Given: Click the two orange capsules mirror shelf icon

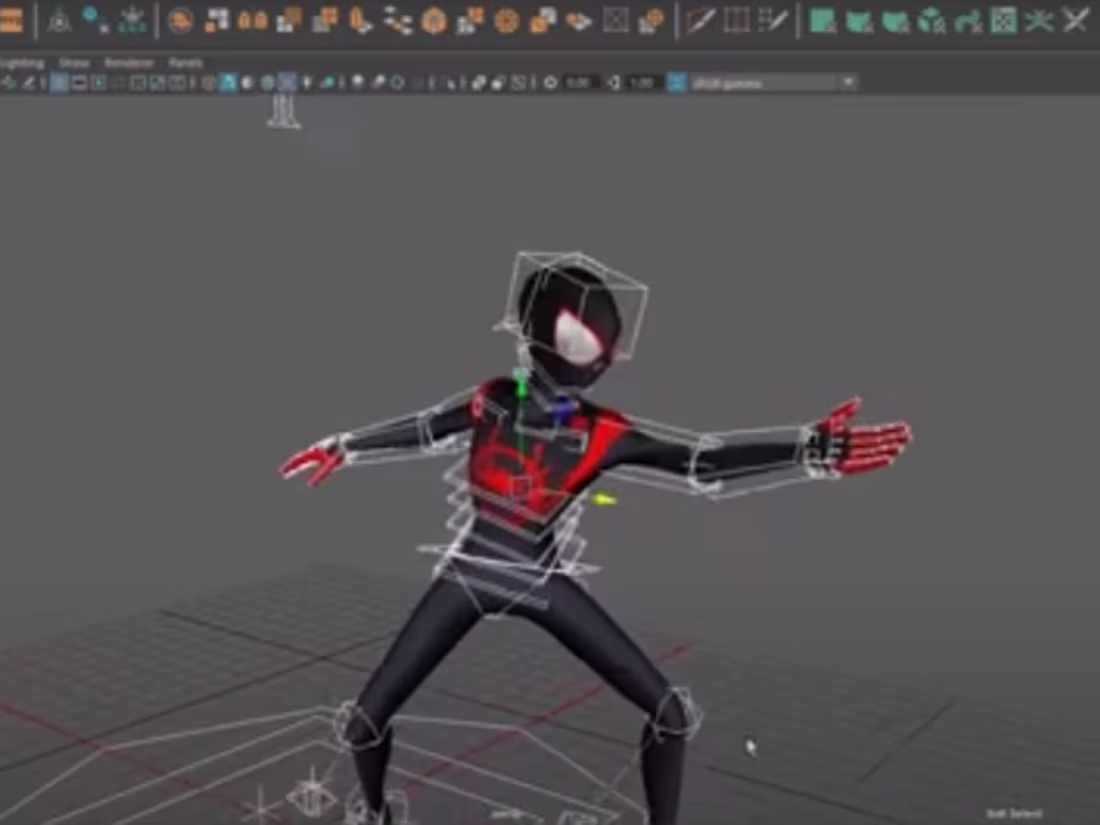Looking at the screenshot, I should (253, 20).
